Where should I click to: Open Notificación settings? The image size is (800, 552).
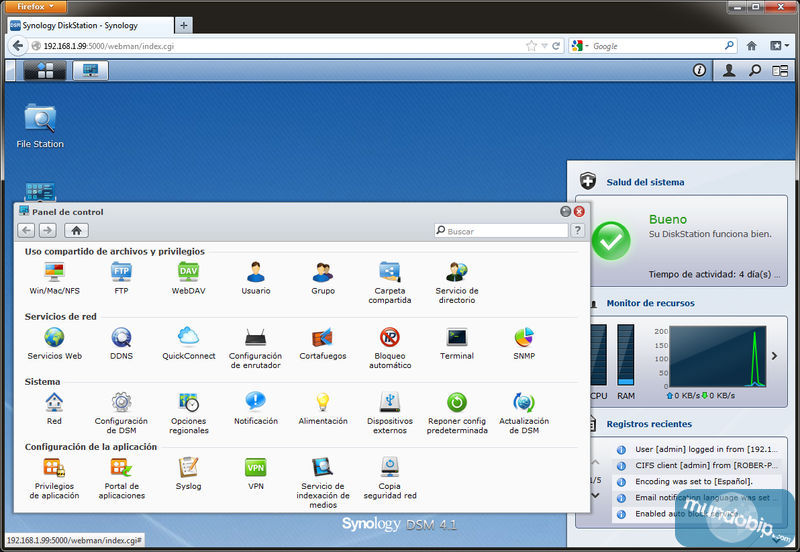pos(256,408)
